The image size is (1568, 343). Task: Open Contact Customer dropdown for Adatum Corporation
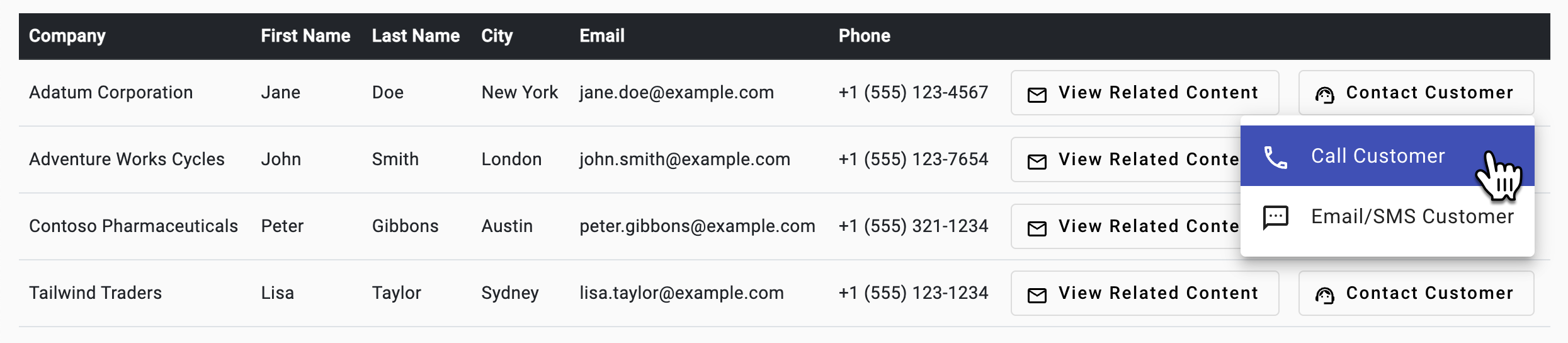coord(1416,93)
